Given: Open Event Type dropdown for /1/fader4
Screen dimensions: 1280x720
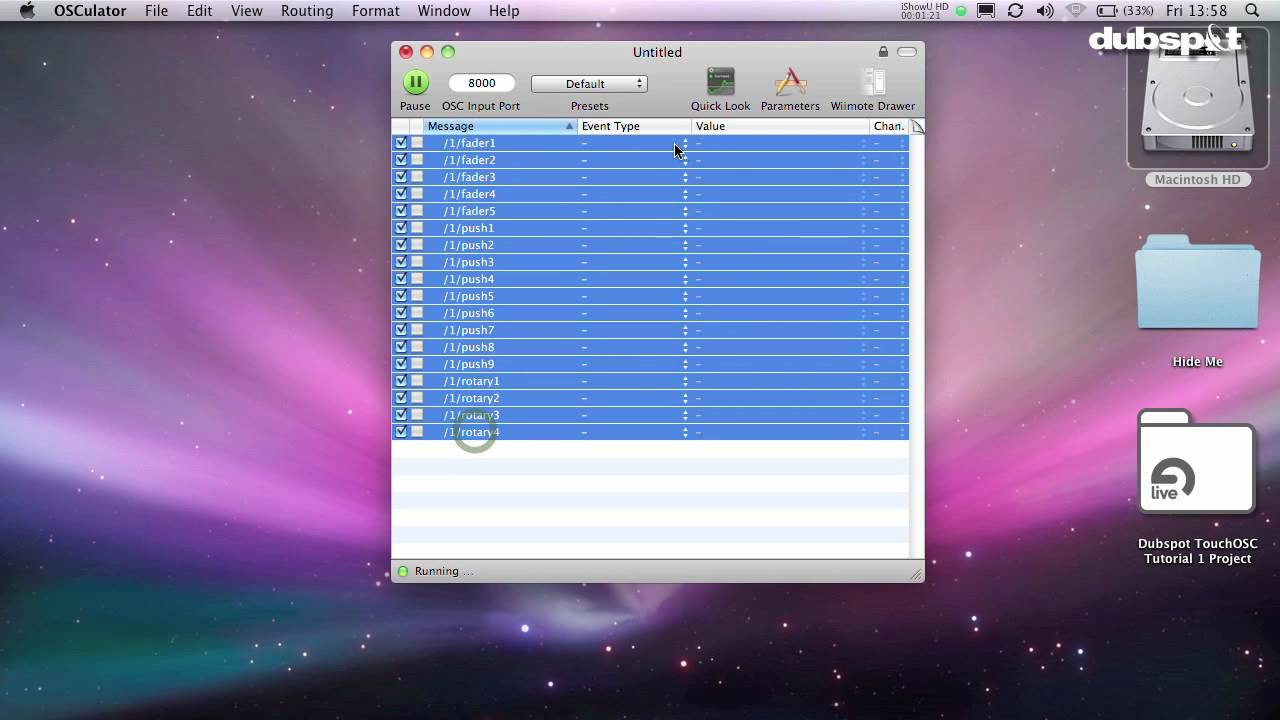Looking at the screenshot, I should 685,194.
